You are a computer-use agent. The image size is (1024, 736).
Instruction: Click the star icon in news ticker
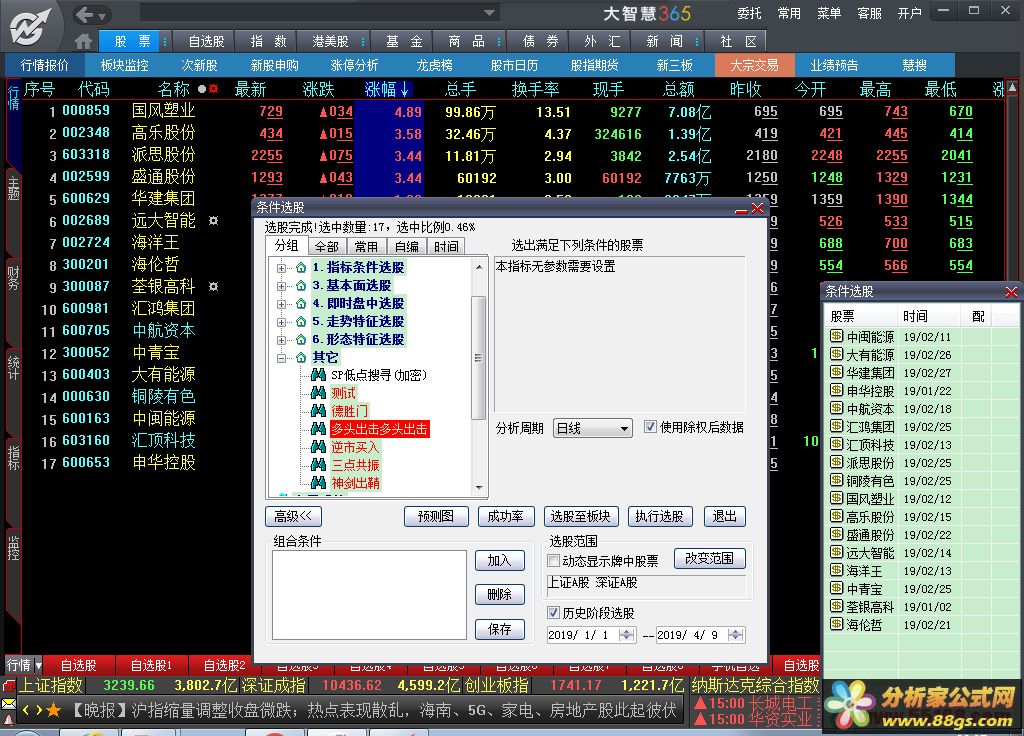pos(54,710)
